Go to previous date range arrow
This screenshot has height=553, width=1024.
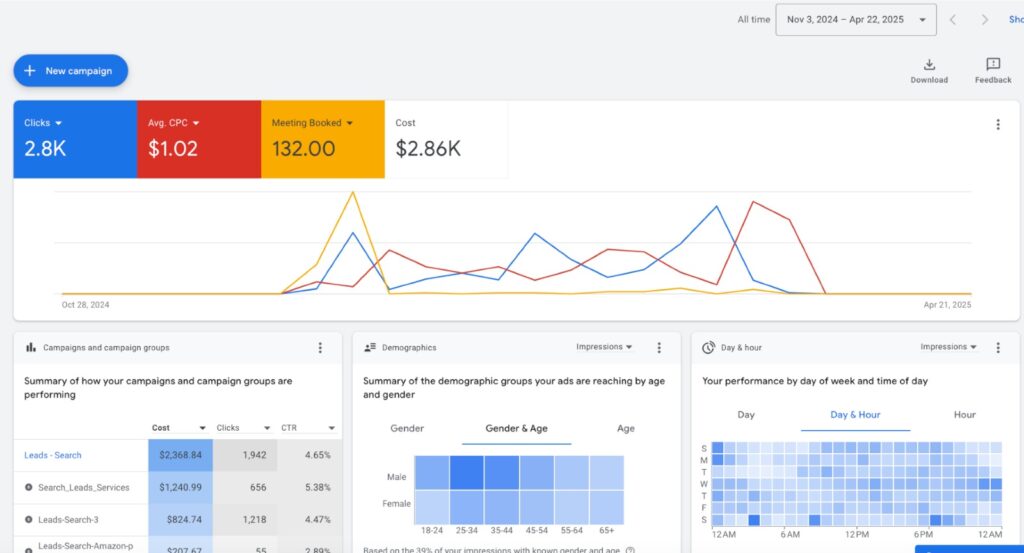point(953,20)
